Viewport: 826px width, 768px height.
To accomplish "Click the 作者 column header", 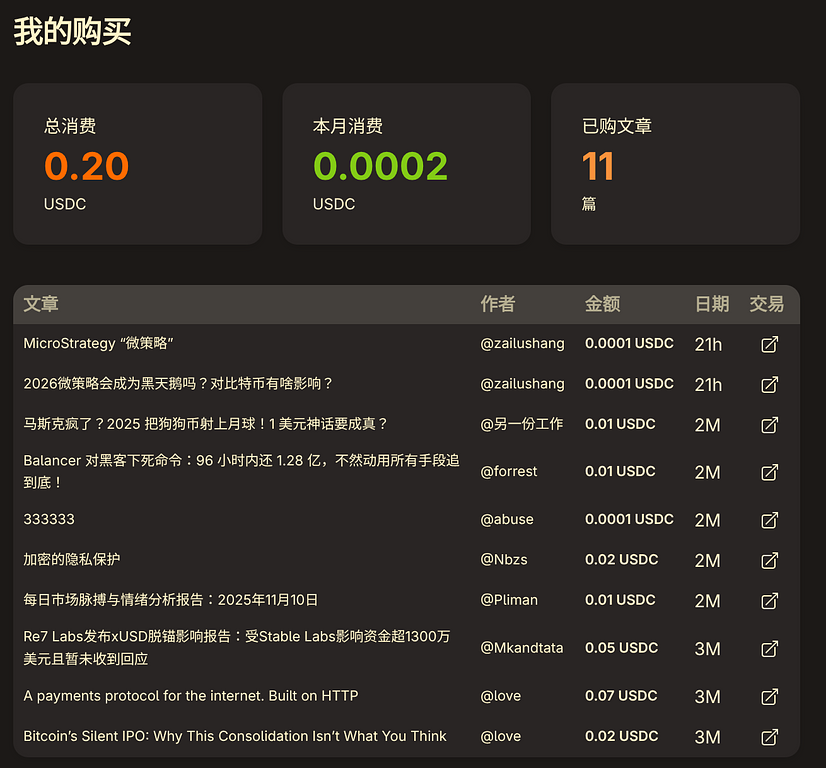I will [498, 304].
